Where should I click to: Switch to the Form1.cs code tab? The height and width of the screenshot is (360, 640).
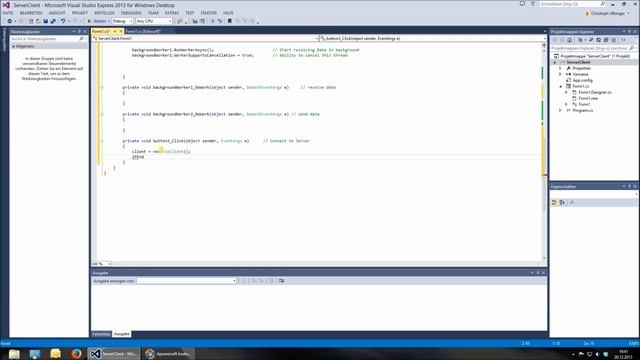pyautogui.click(x=101, y=31)
